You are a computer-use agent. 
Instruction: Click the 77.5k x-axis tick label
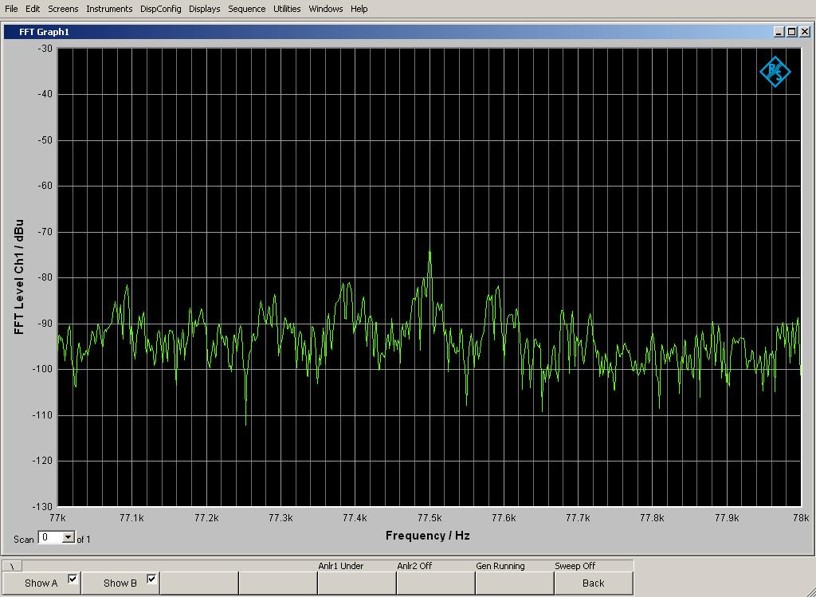[430, 518]
